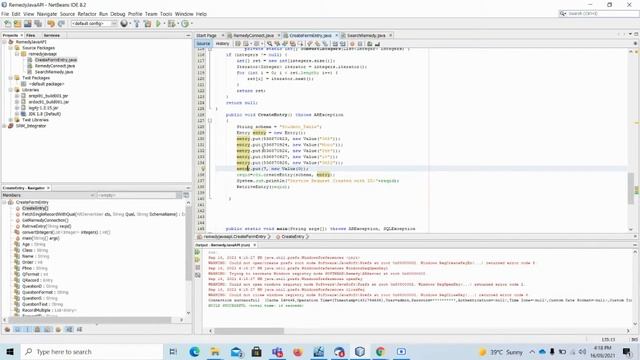
Task: Open the Refactor menu
Action: coord(87,14)
